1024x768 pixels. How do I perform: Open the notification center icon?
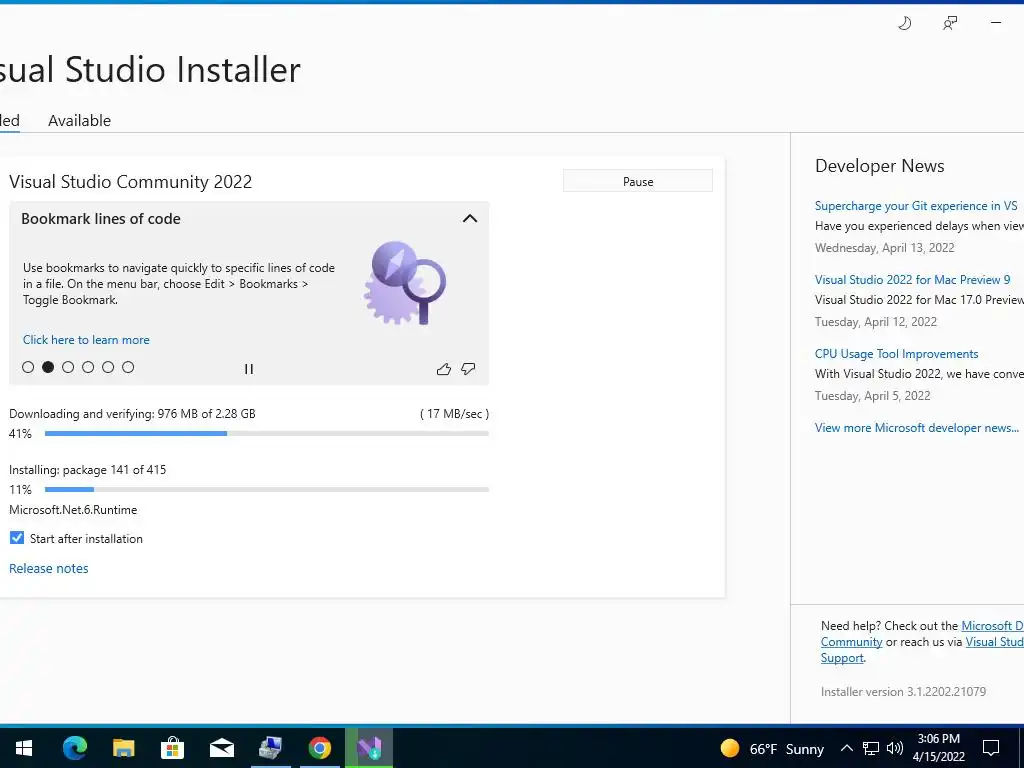(x=991, y=748)
